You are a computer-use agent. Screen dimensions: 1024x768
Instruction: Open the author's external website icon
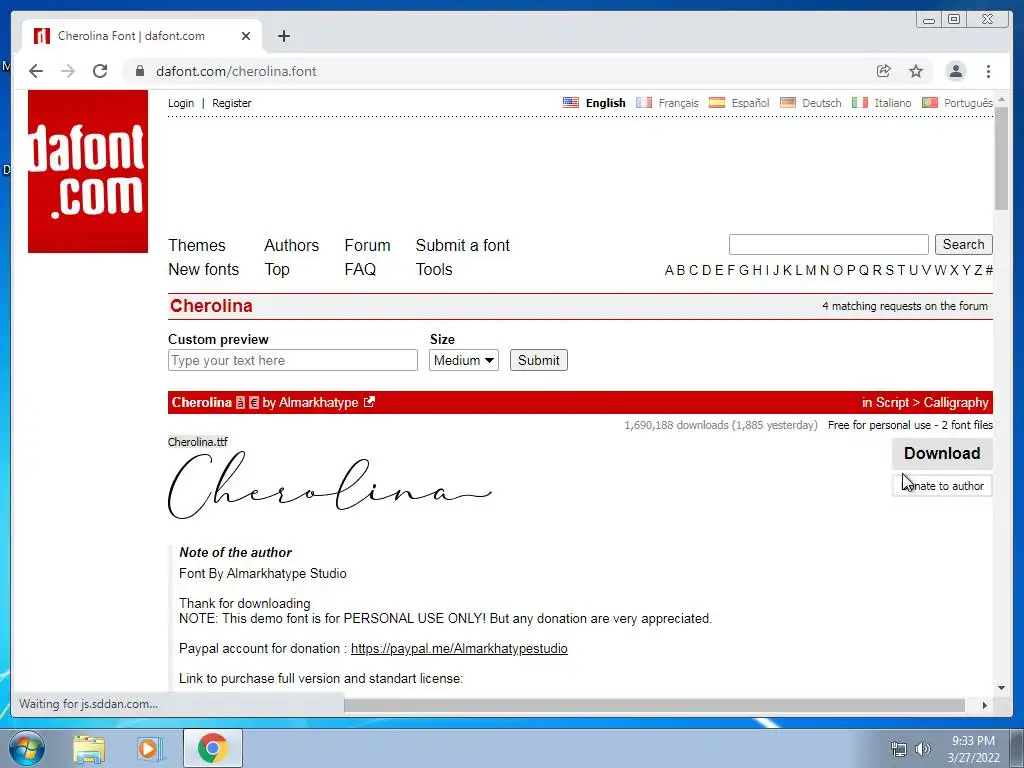tap(370, 402)
